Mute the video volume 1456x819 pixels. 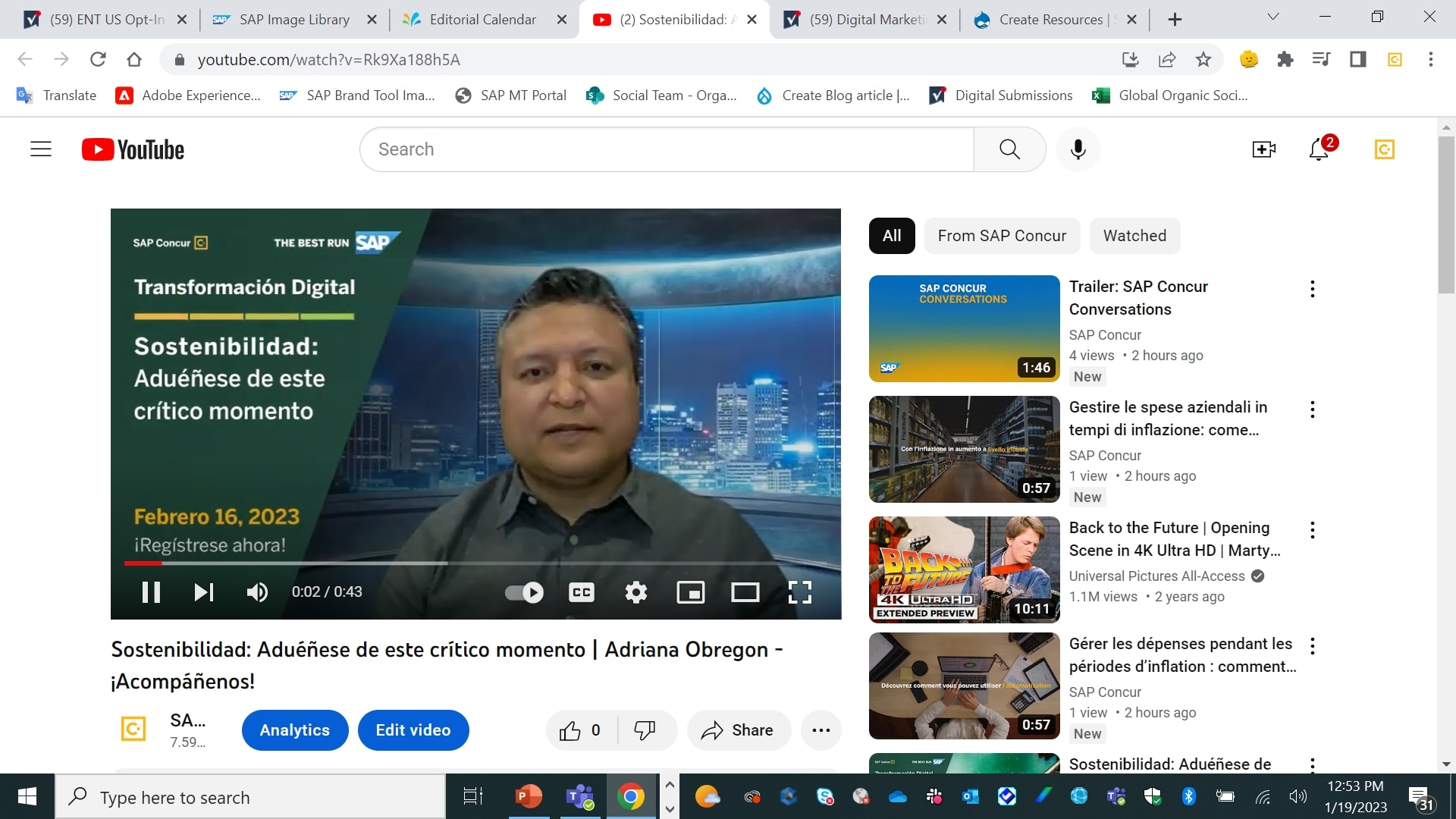tap(257, 592)
